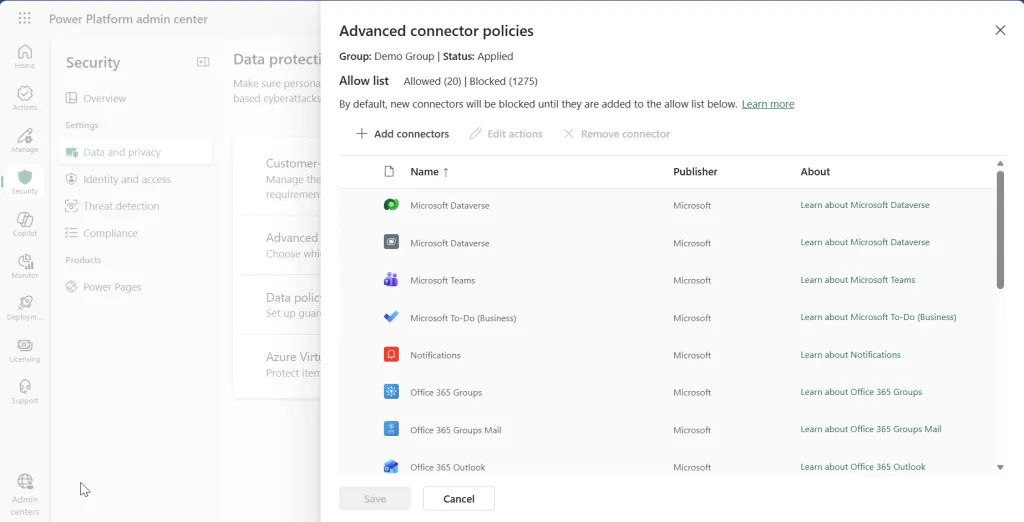Image resolution: width=1024 pixels, height=522 pixels.
Task: Open Learn about Microsoft Teams link
Action: point(857,280)
